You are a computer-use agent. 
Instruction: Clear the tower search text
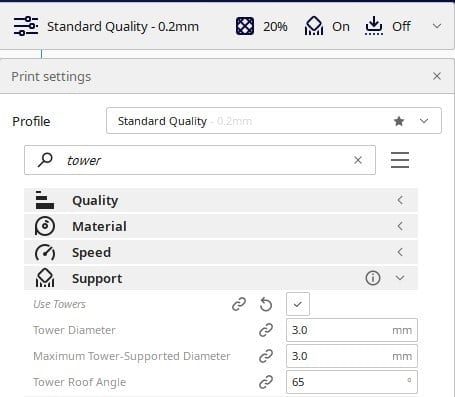pos(358,160)
